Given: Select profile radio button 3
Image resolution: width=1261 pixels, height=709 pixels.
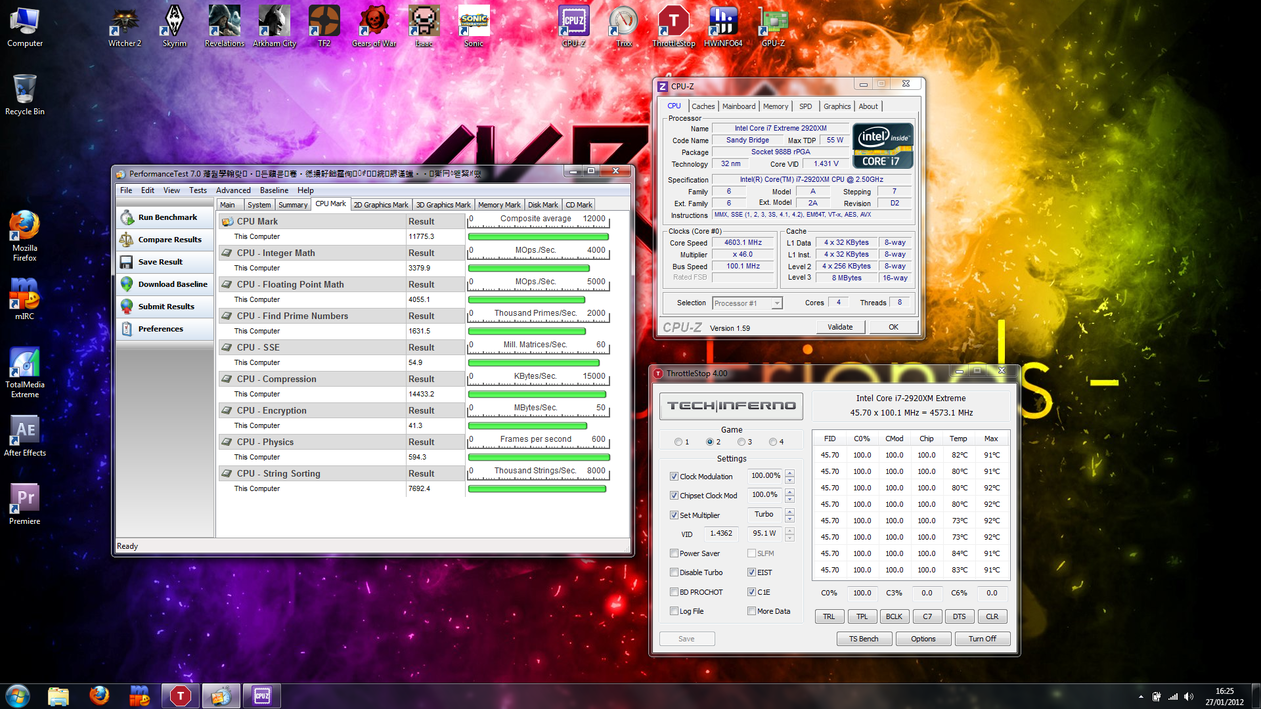Looking at the screenshot, I should [741, 442].
